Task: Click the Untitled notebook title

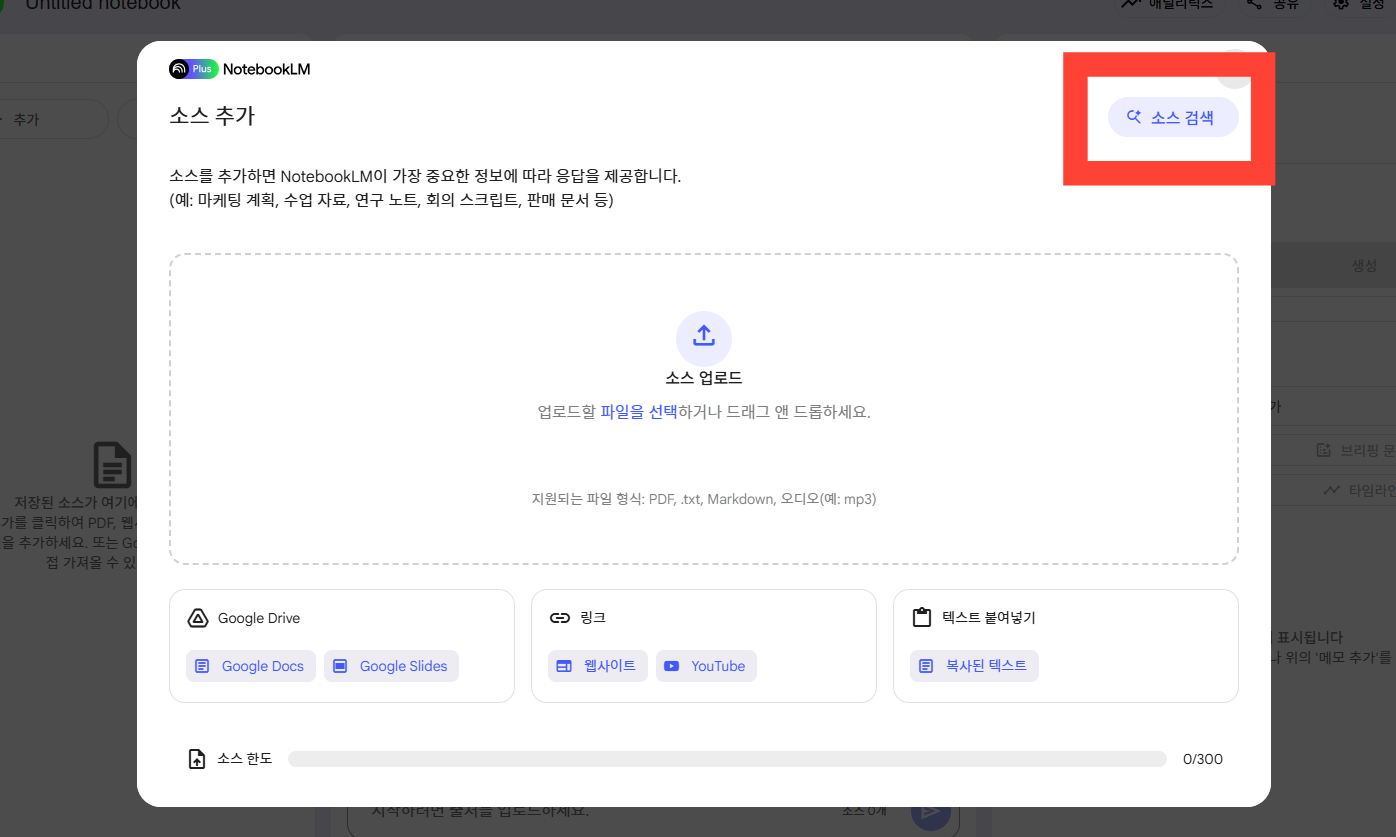Action: click(x=103, y=5)
